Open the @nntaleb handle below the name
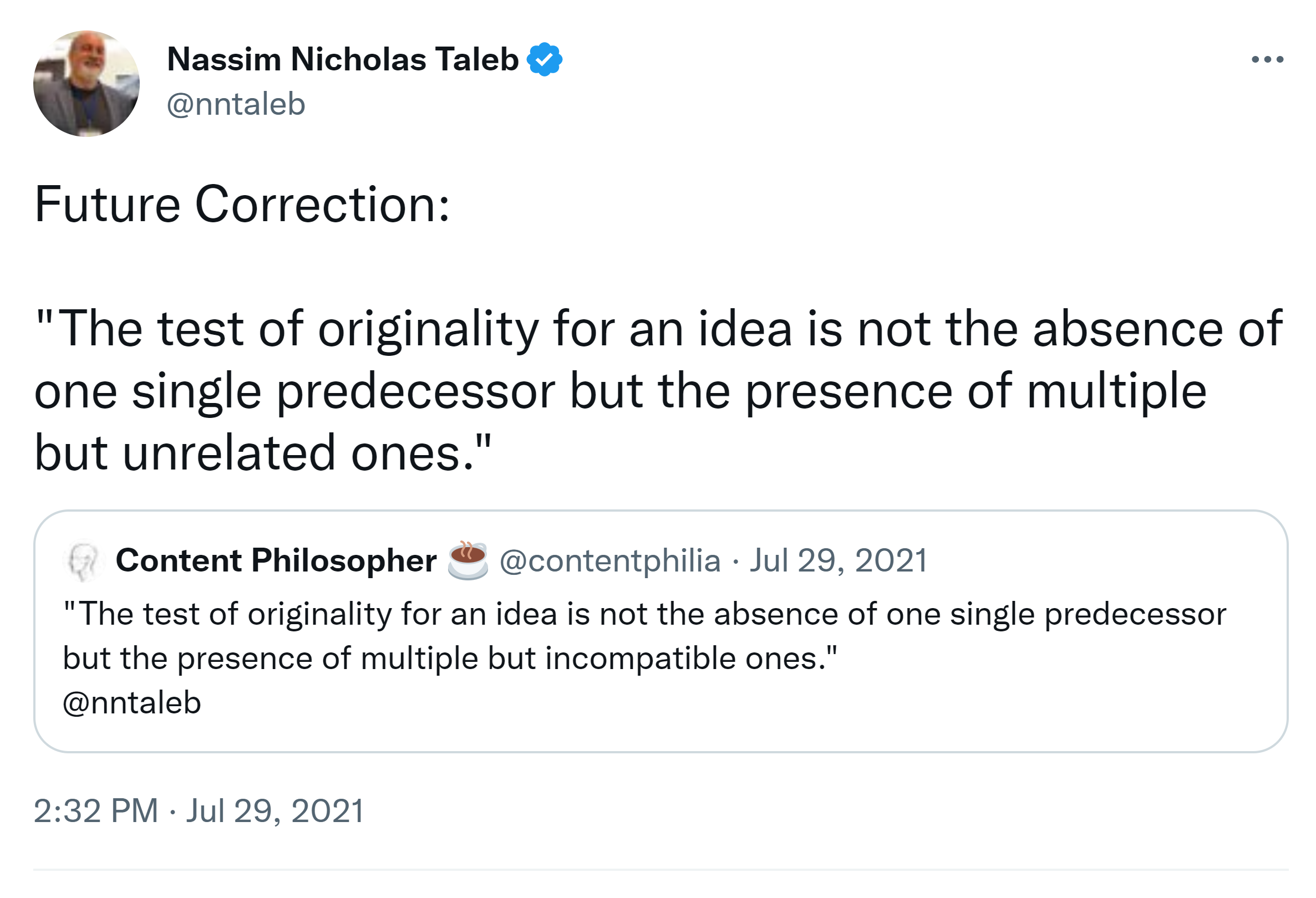The image size is (1316, 898). click(x=236, y=104)
